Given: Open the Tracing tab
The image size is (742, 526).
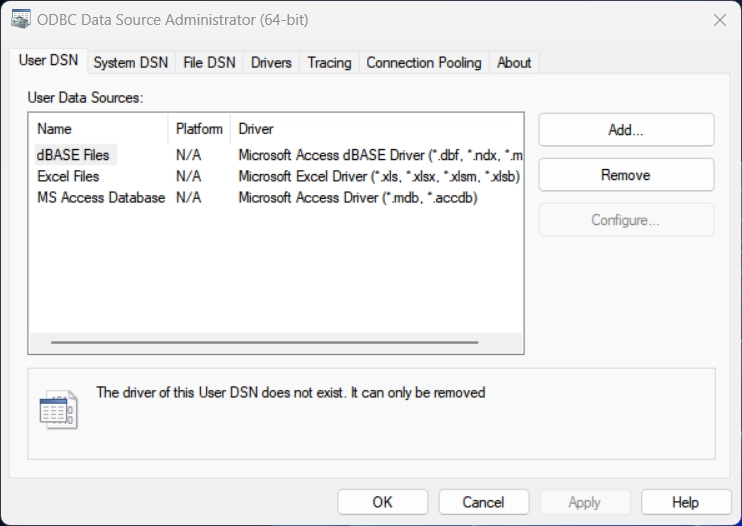Looking at the screenshot, I should (x=329, y=62).
